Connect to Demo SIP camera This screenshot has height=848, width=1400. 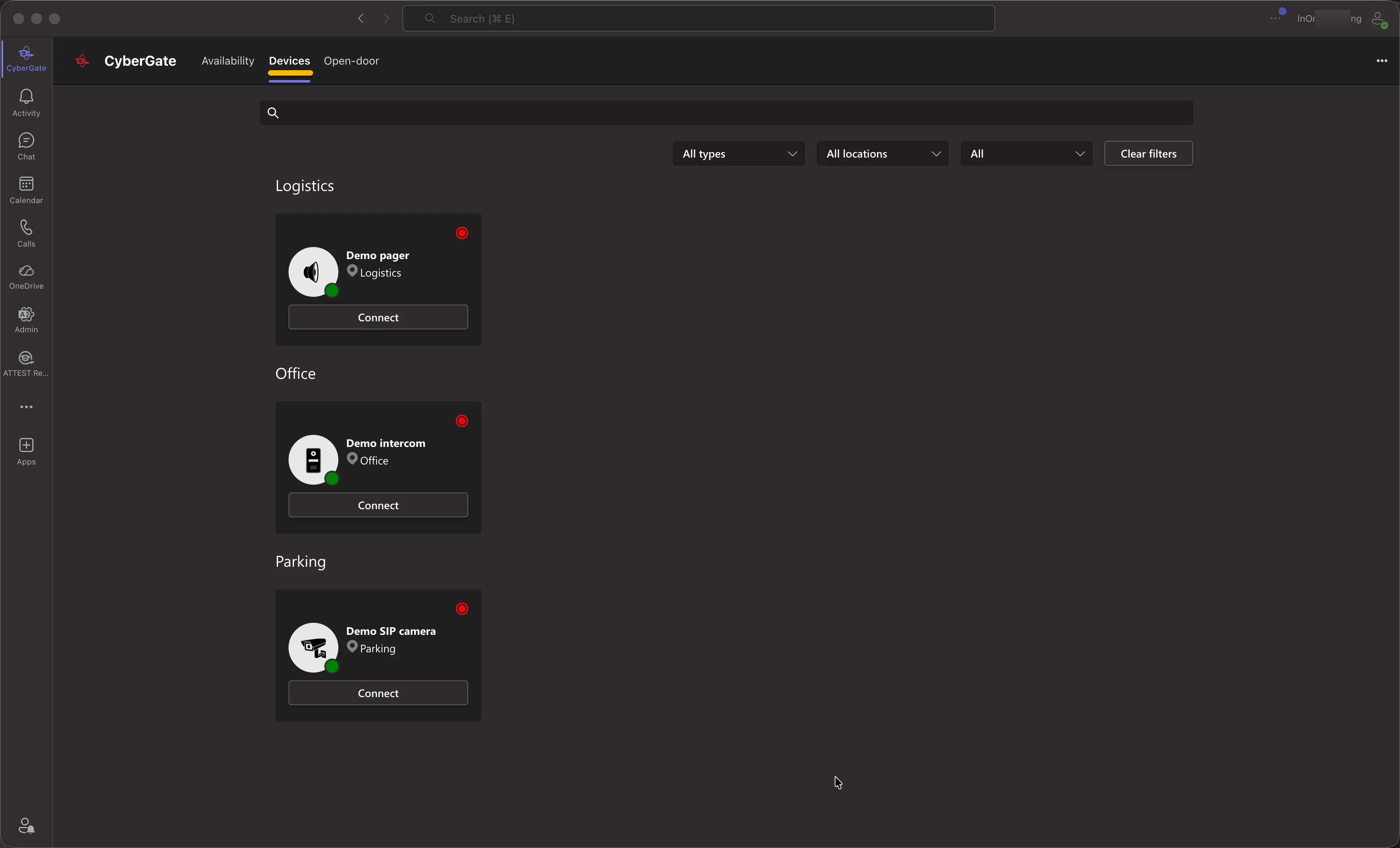378,693
